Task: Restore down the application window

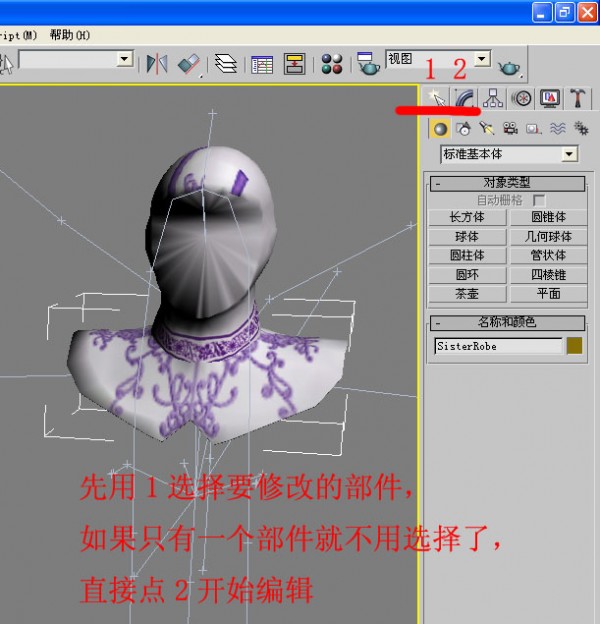Action: (565, 12)
